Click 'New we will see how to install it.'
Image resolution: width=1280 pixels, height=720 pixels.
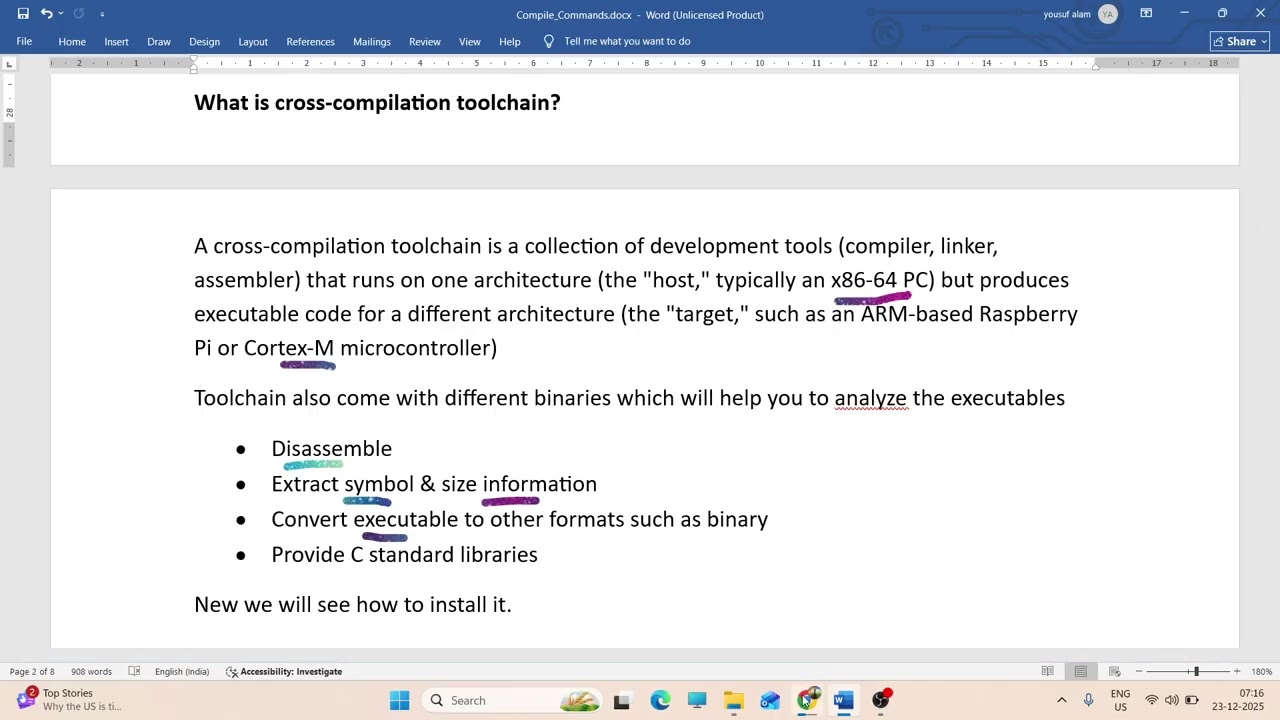[352, 605]
